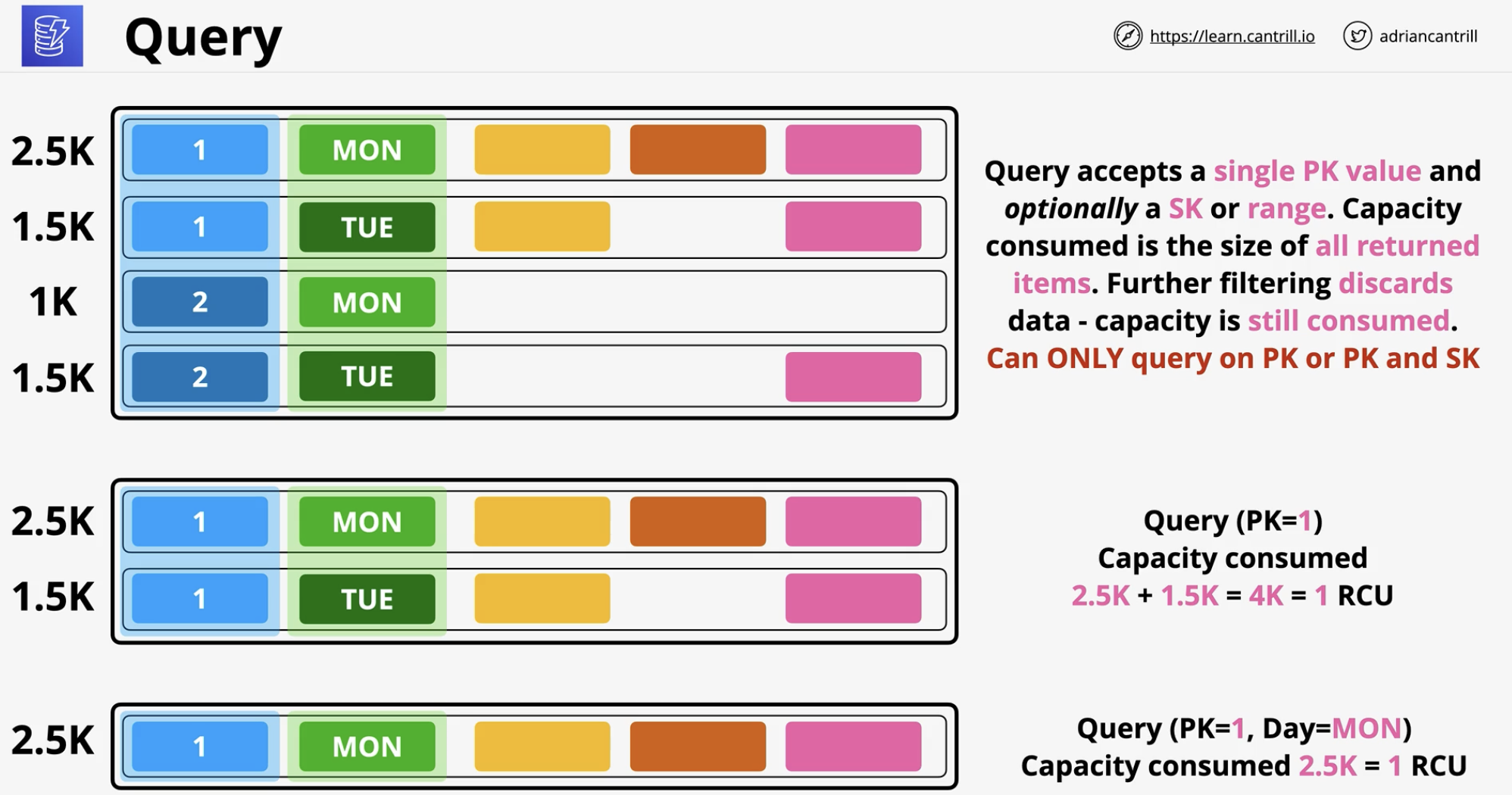Viewport: 1512px width, 795px height.
Task: Click the dark blue 2 key in the 1K row
Action: coord(200,301)
